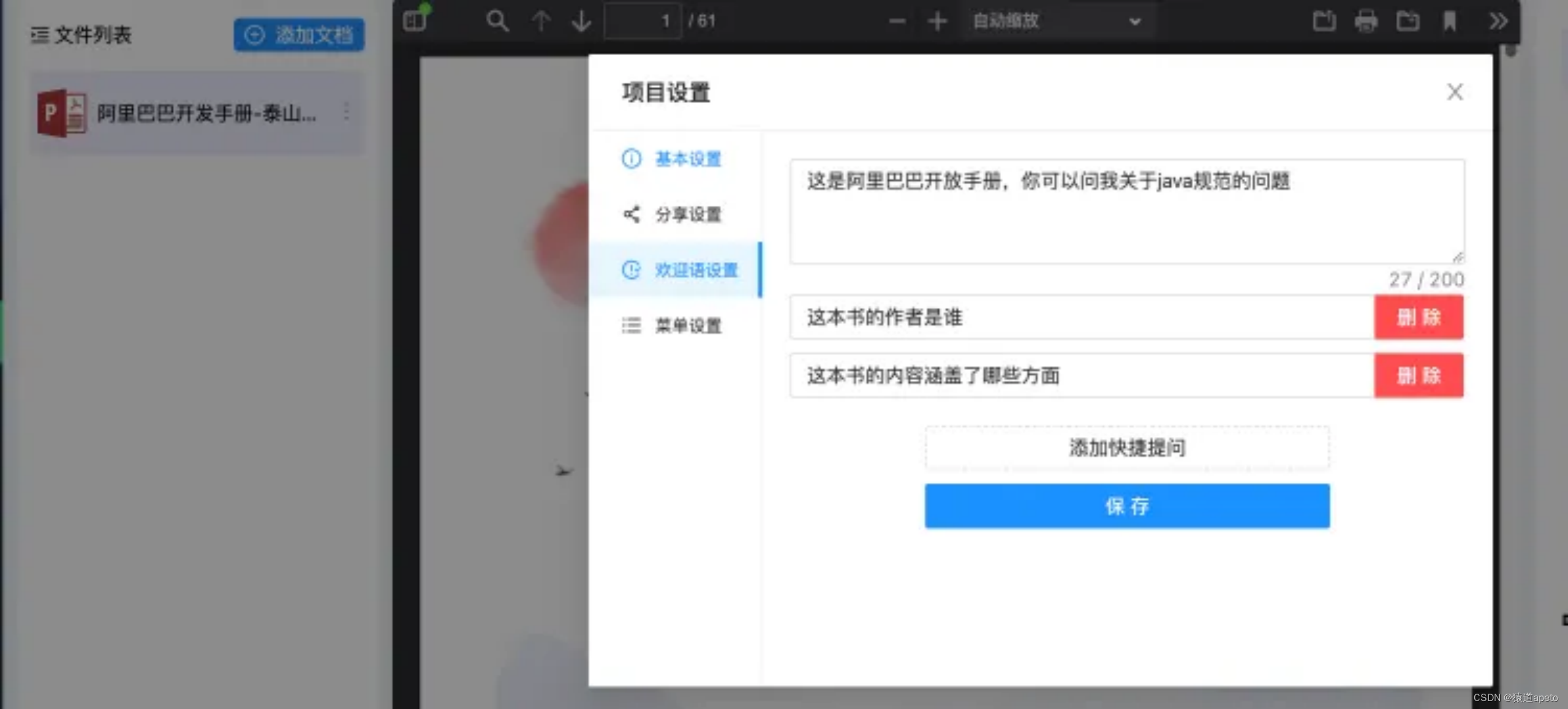The image size is (1568, 709).
Task: Switch to the 欢迎语设置 tab
Action: click(675, 270)
